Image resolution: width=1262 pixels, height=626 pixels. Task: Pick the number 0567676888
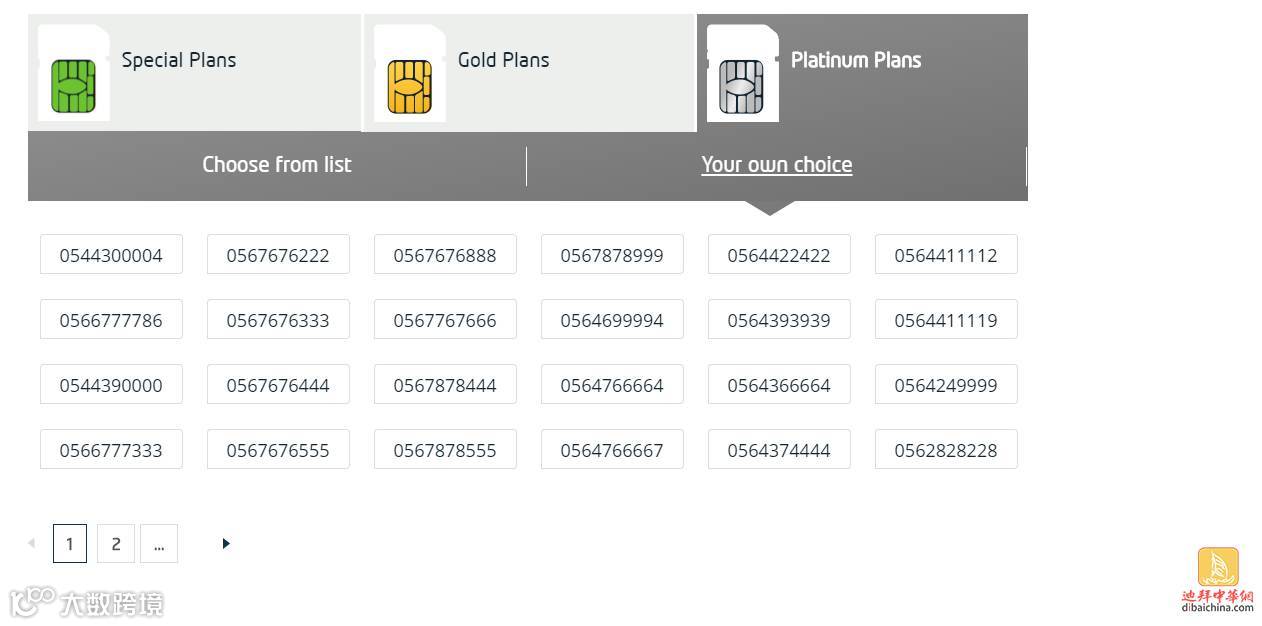(x=445, y=255)
